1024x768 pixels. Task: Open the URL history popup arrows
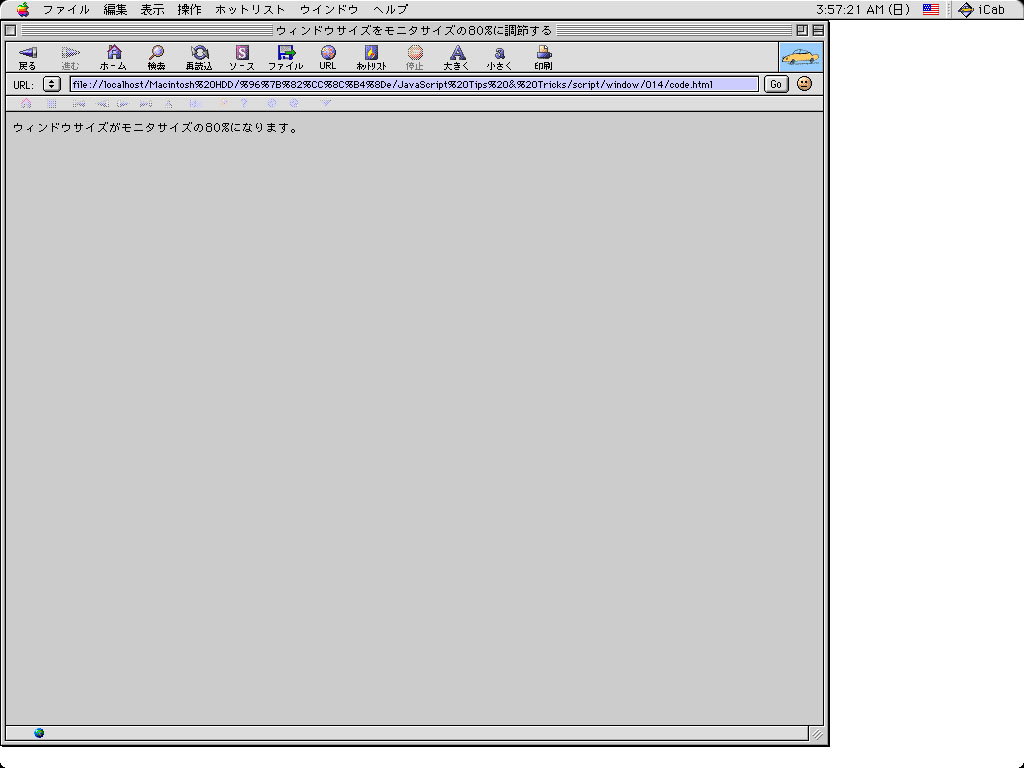coord(52,84)
